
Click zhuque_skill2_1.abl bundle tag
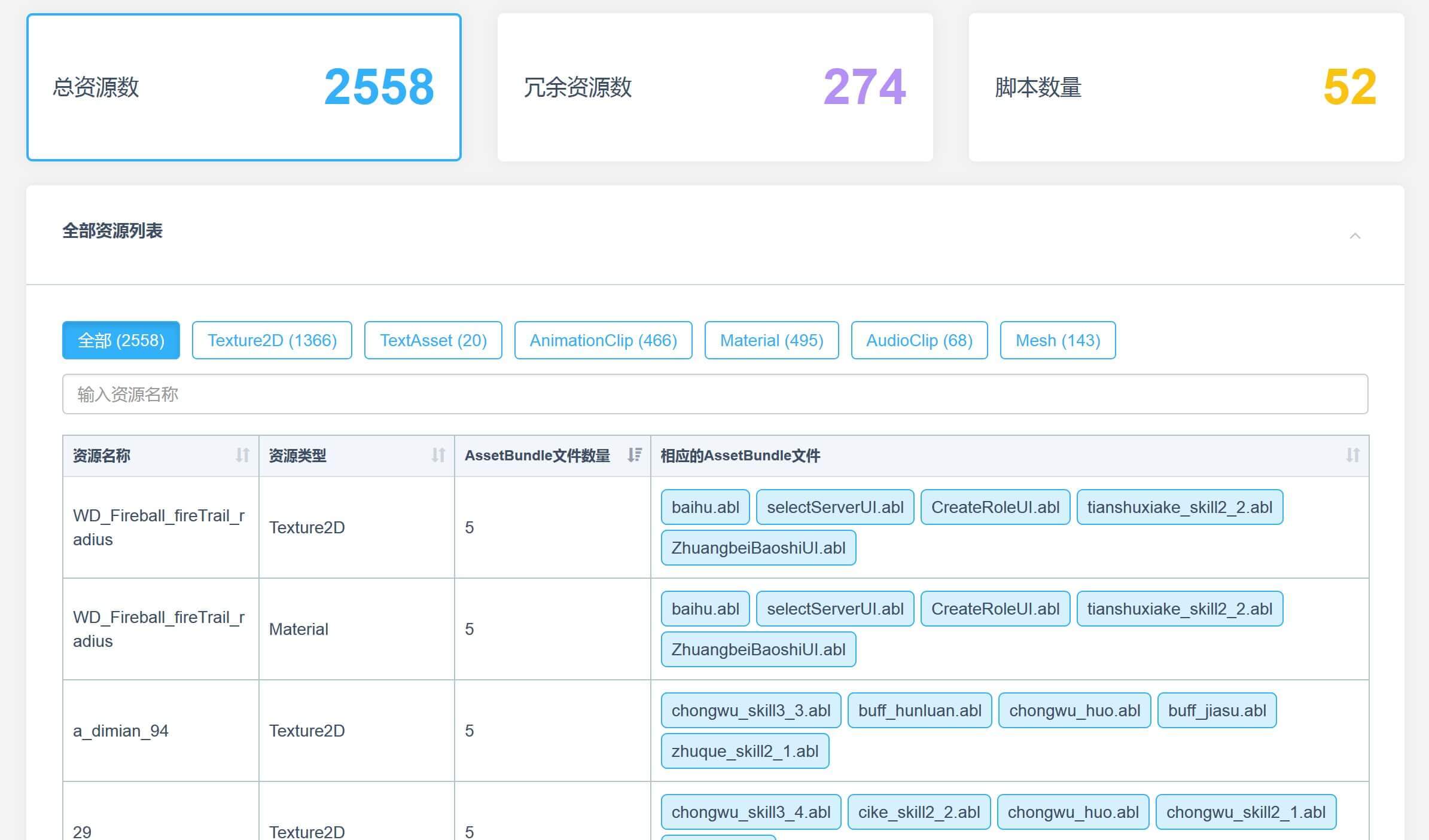click(x=745, y=752)
